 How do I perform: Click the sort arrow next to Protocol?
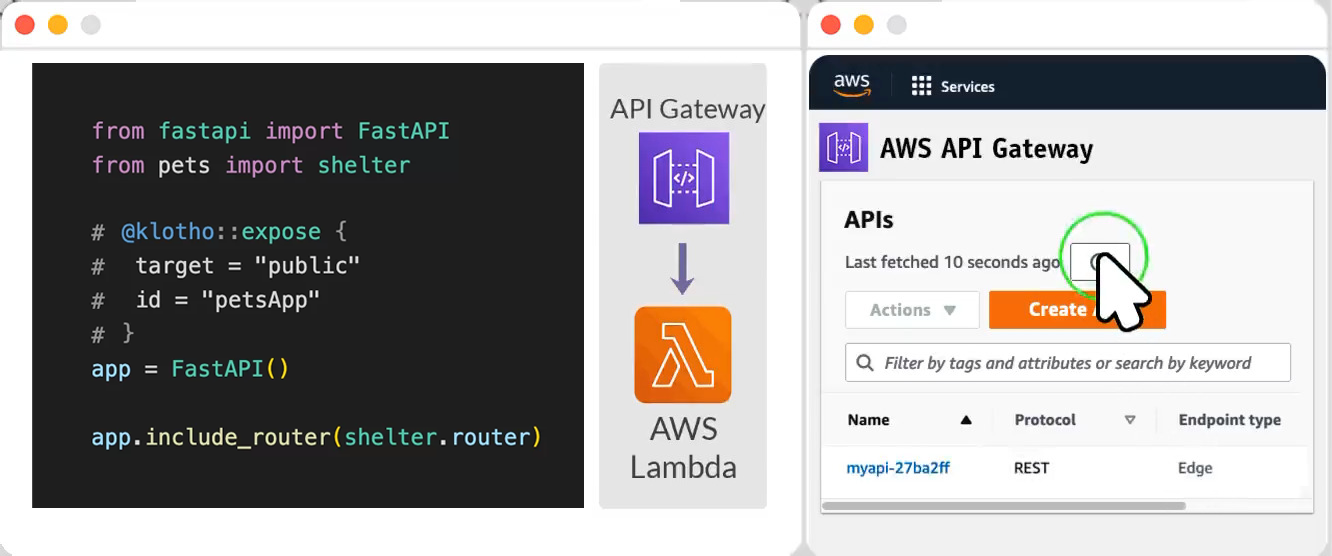[1130, 420]
